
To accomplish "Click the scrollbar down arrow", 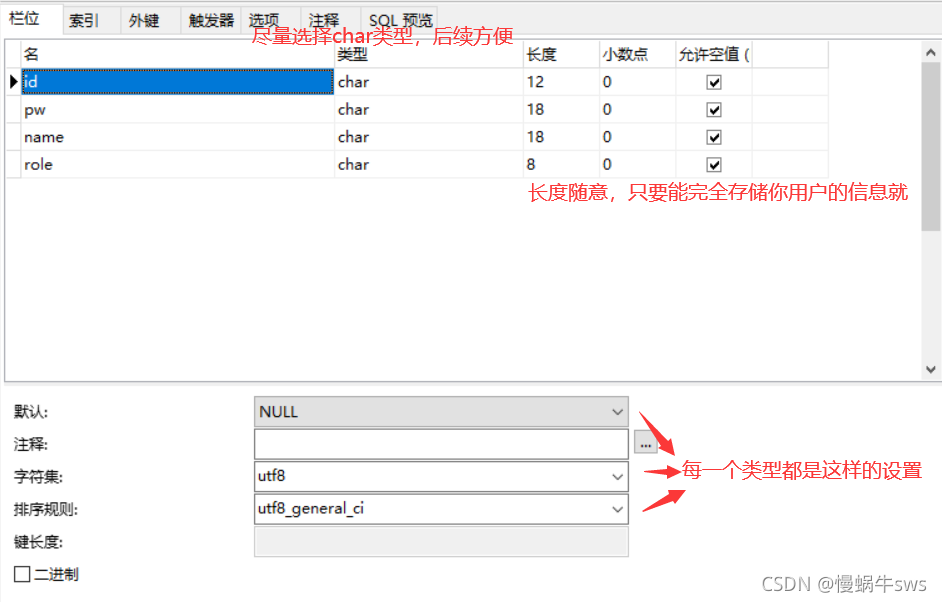I will (x=930, y=369).
